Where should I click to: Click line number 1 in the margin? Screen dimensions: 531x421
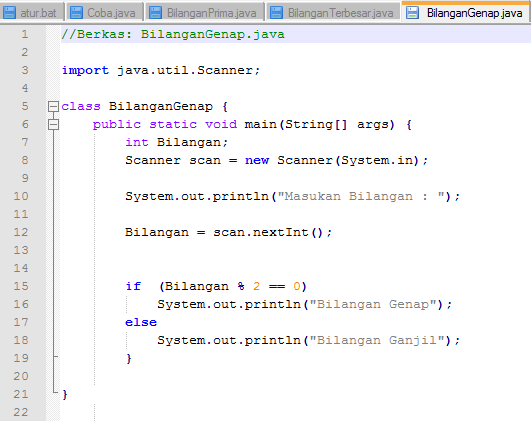click(x=25, y=34)
